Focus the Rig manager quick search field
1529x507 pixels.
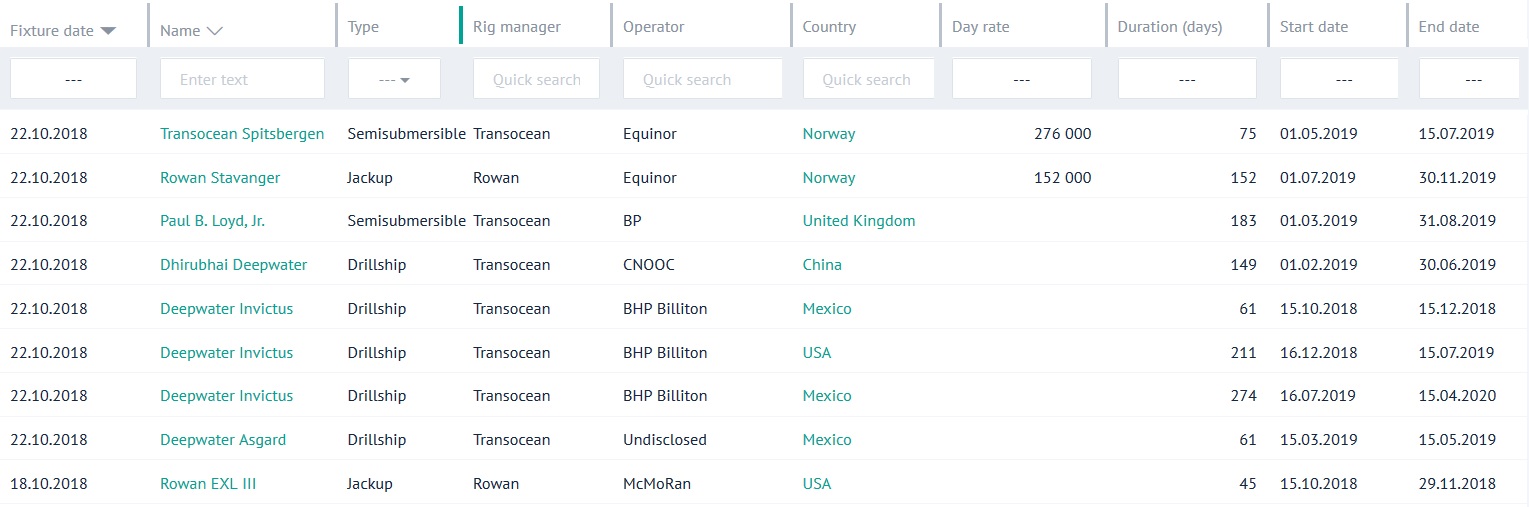tap(536, 79)
